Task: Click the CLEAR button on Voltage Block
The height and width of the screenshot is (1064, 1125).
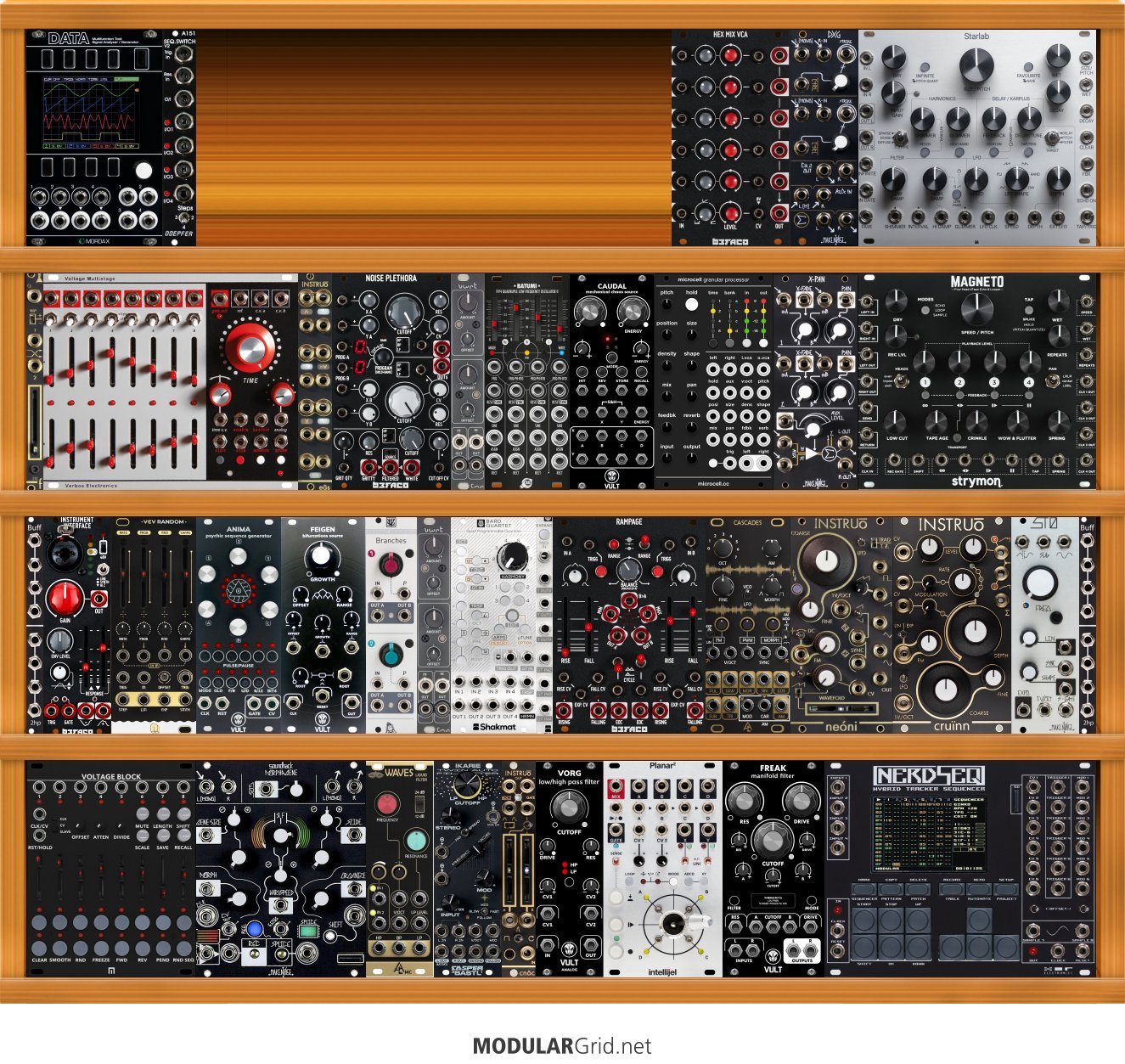Action: pyautogui.click(x=40, y=947)
